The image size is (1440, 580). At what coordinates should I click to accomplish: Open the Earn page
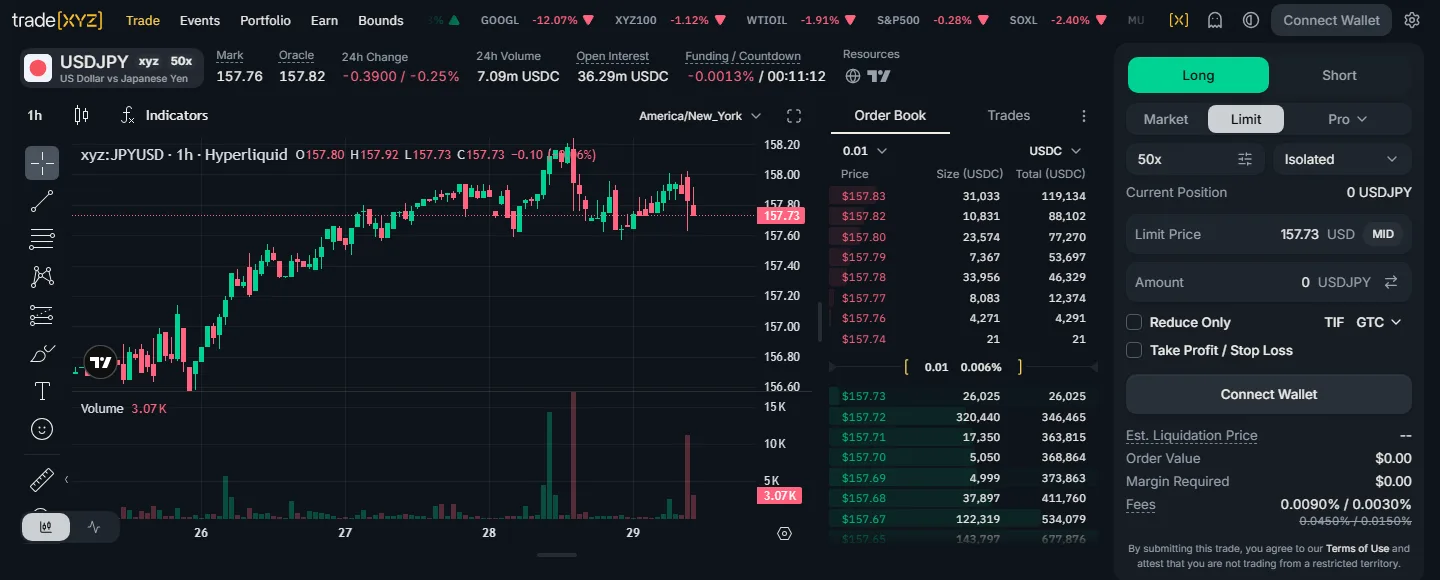coord(324,20)
